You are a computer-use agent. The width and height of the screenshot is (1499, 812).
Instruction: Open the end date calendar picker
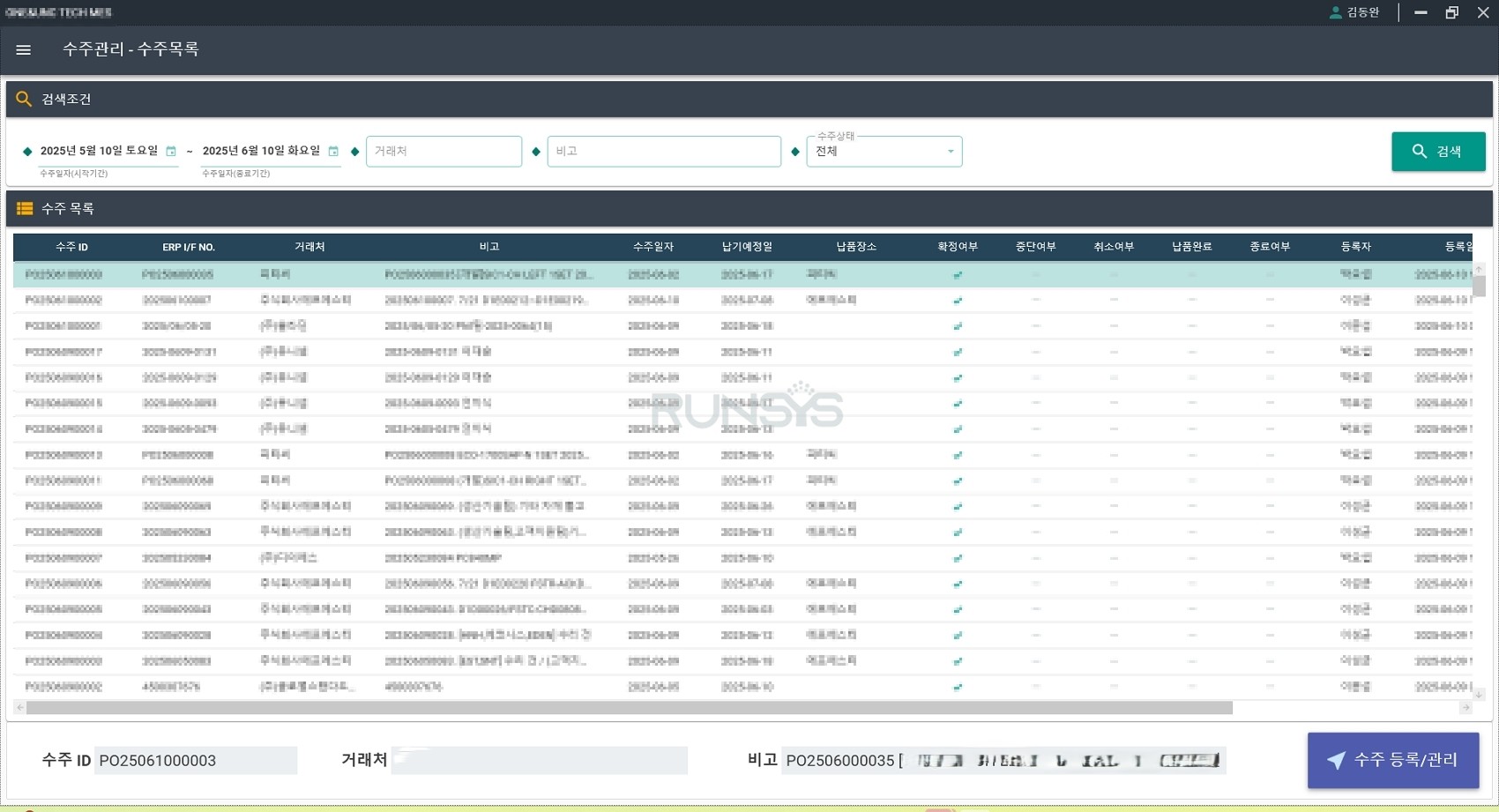(x=333, y=152)
